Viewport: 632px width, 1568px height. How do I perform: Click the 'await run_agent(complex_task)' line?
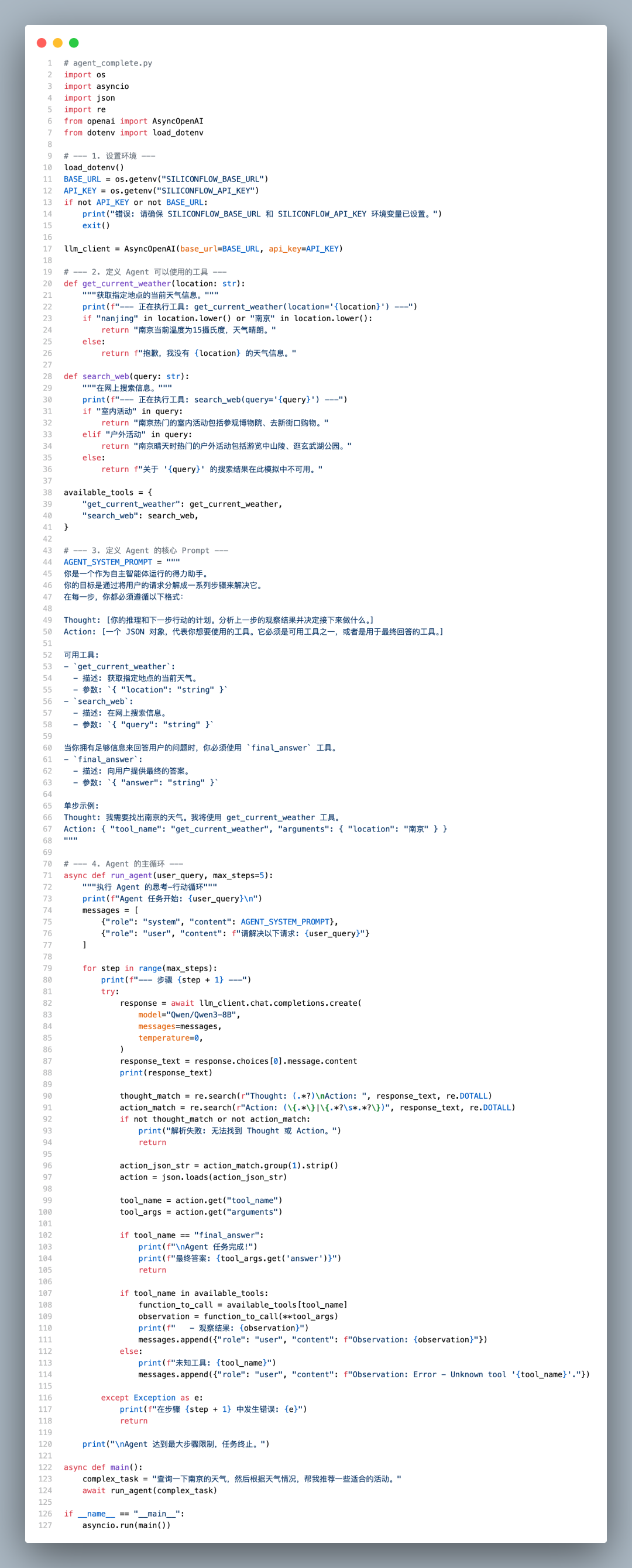(150, 1491)
